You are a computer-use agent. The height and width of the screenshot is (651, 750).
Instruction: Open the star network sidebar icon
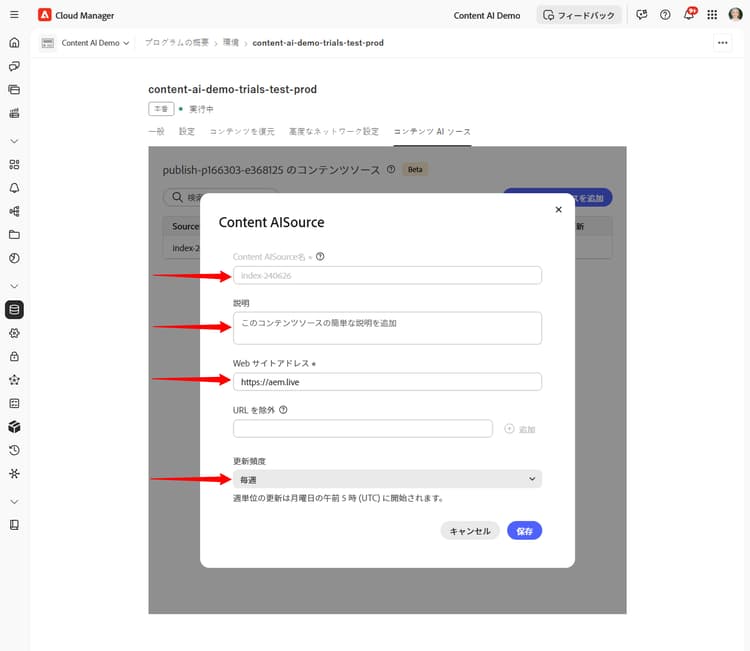point(14,380)
